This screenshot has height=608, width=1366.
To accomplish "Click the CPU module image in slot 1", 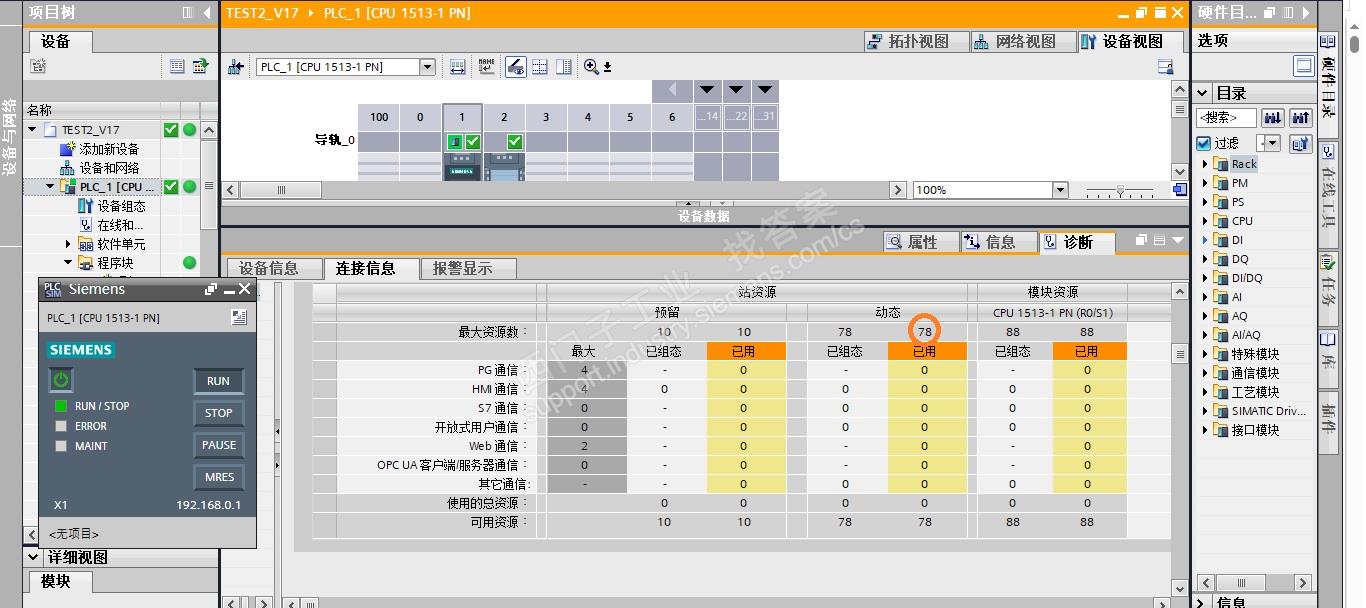I will 462,166.
